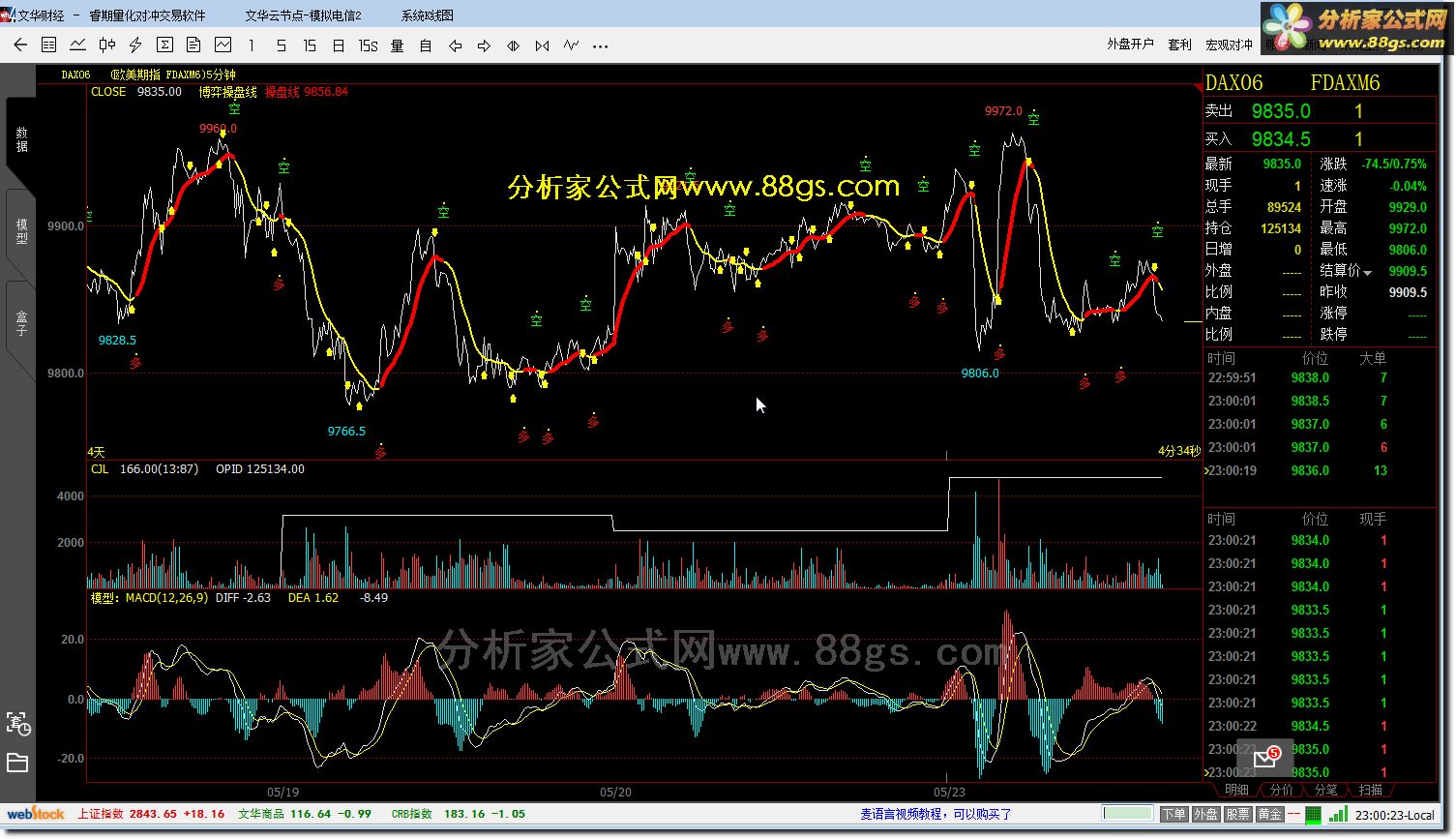
Task: Click the lightning flash order icon
Action: click(x=135, y=45)
